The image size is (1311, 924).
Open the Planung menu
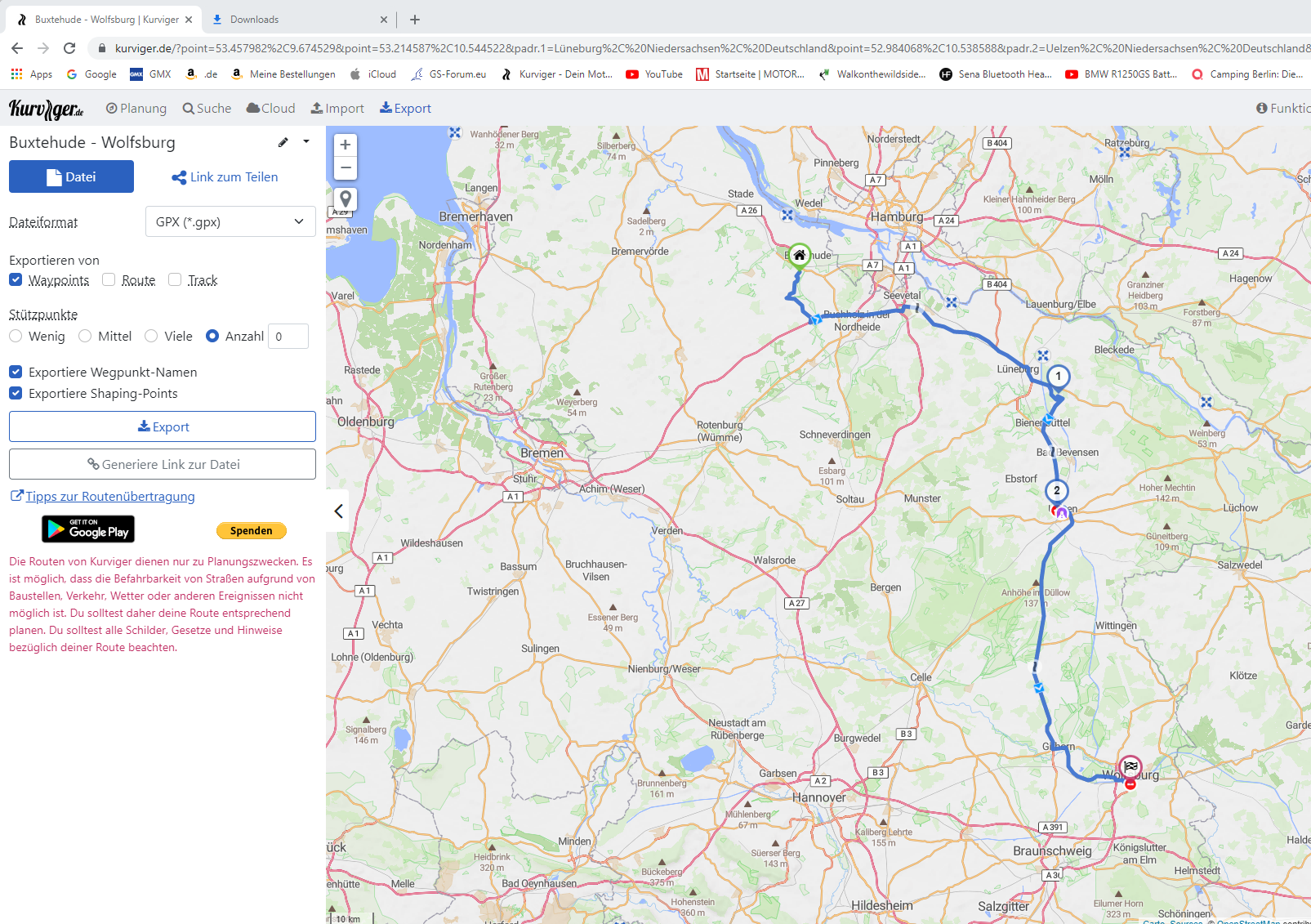136,108
